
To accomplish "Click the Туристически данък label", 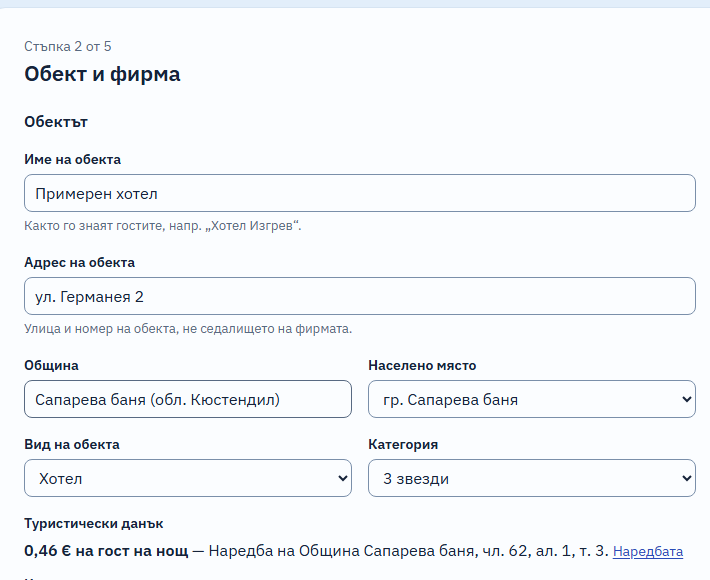I will click(x=94, y=523).
